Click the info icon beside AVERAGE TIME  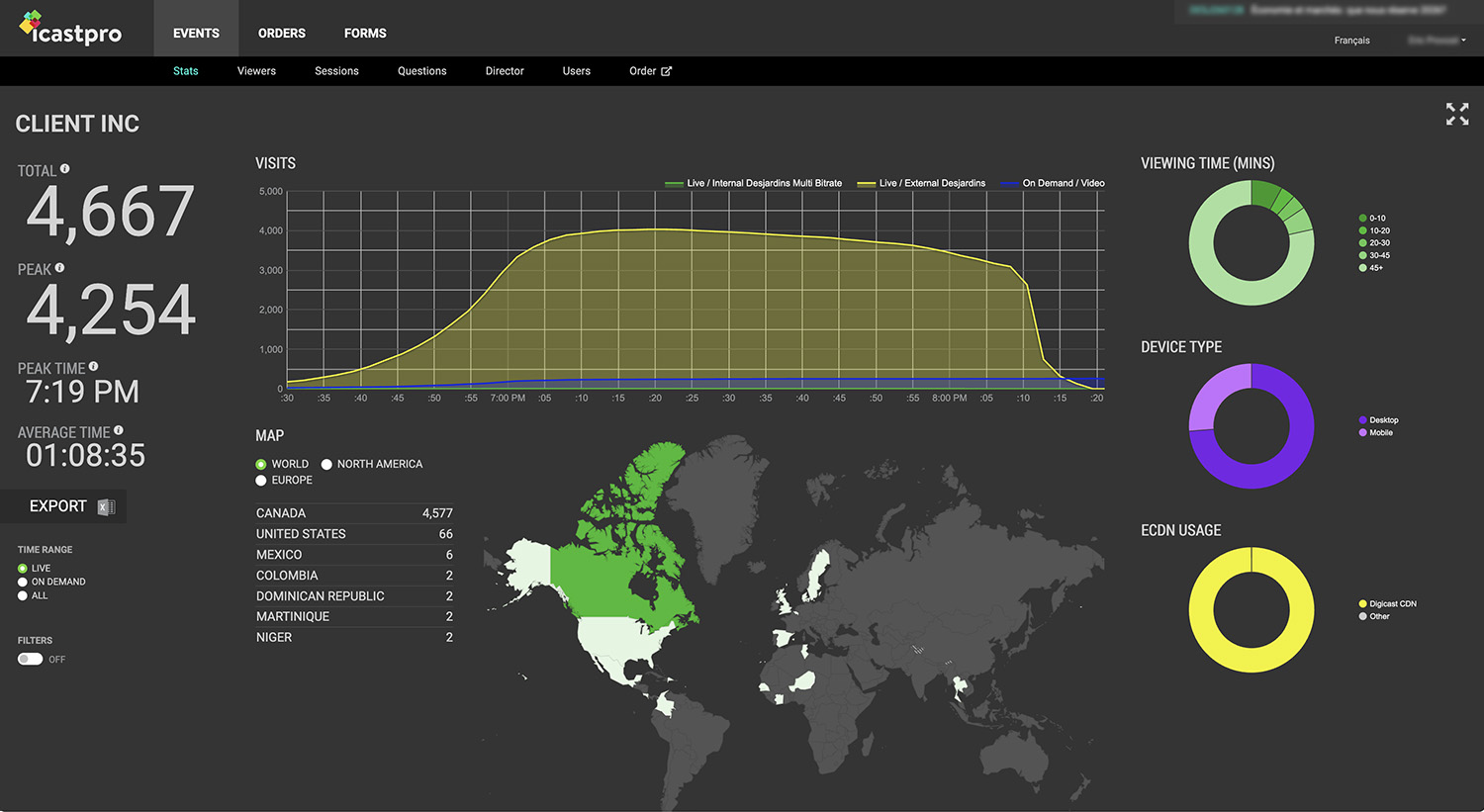[119, 430]
